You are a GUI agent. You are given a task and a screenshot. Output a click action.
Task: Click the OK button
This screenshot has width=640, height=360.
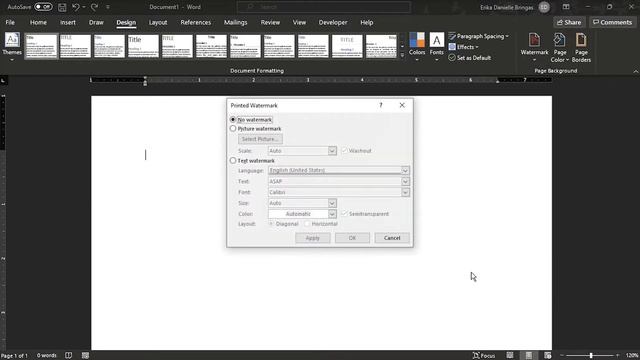pyautogui.click(x=353, y=238)
